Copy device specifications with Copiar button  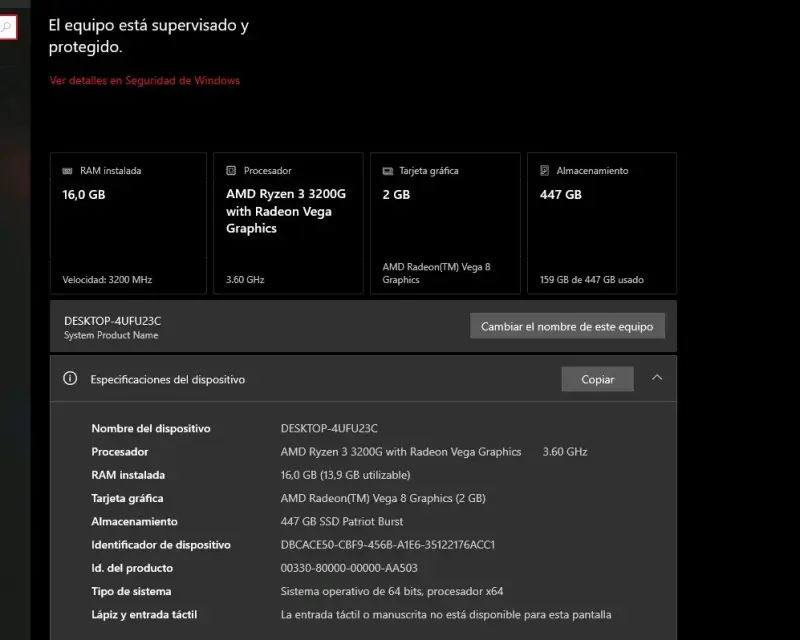click(x=597, y=379)
